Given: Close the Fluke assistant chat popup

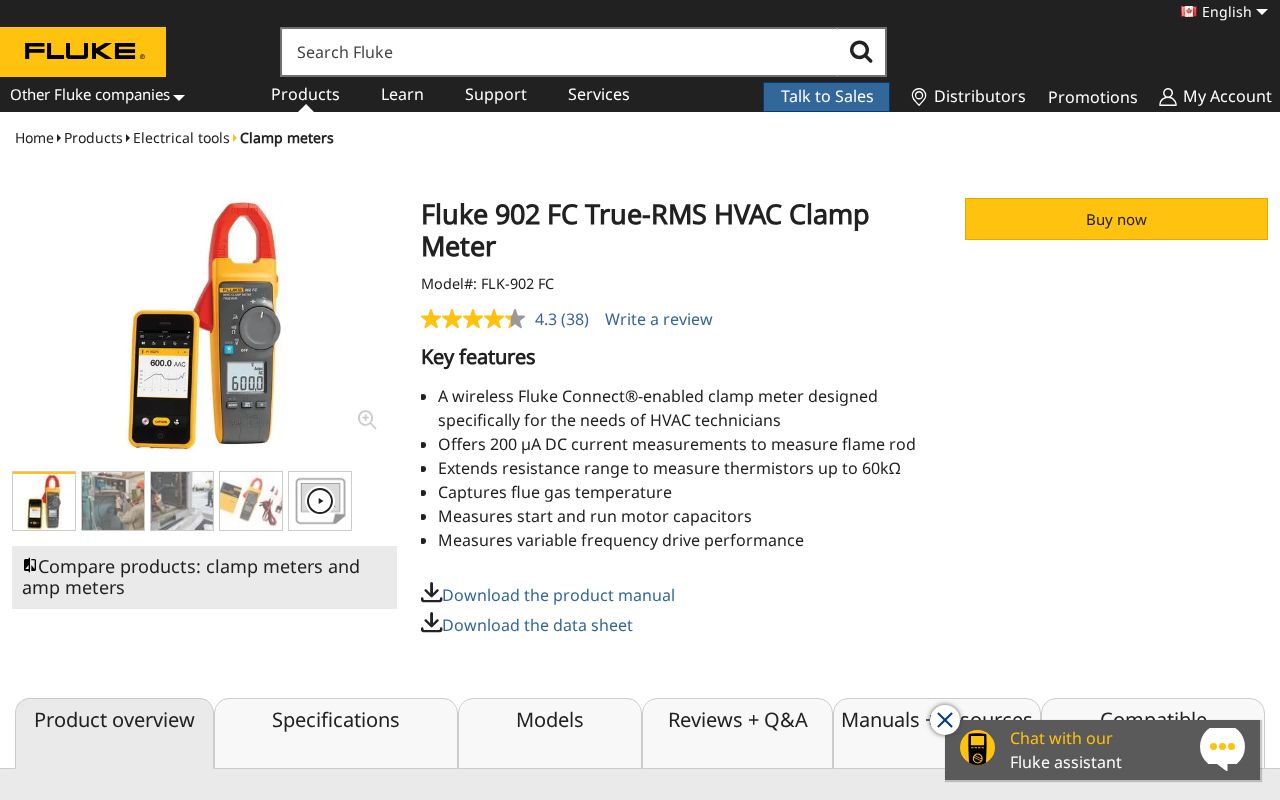Looking at the screenshot, I should pos(945,720).
